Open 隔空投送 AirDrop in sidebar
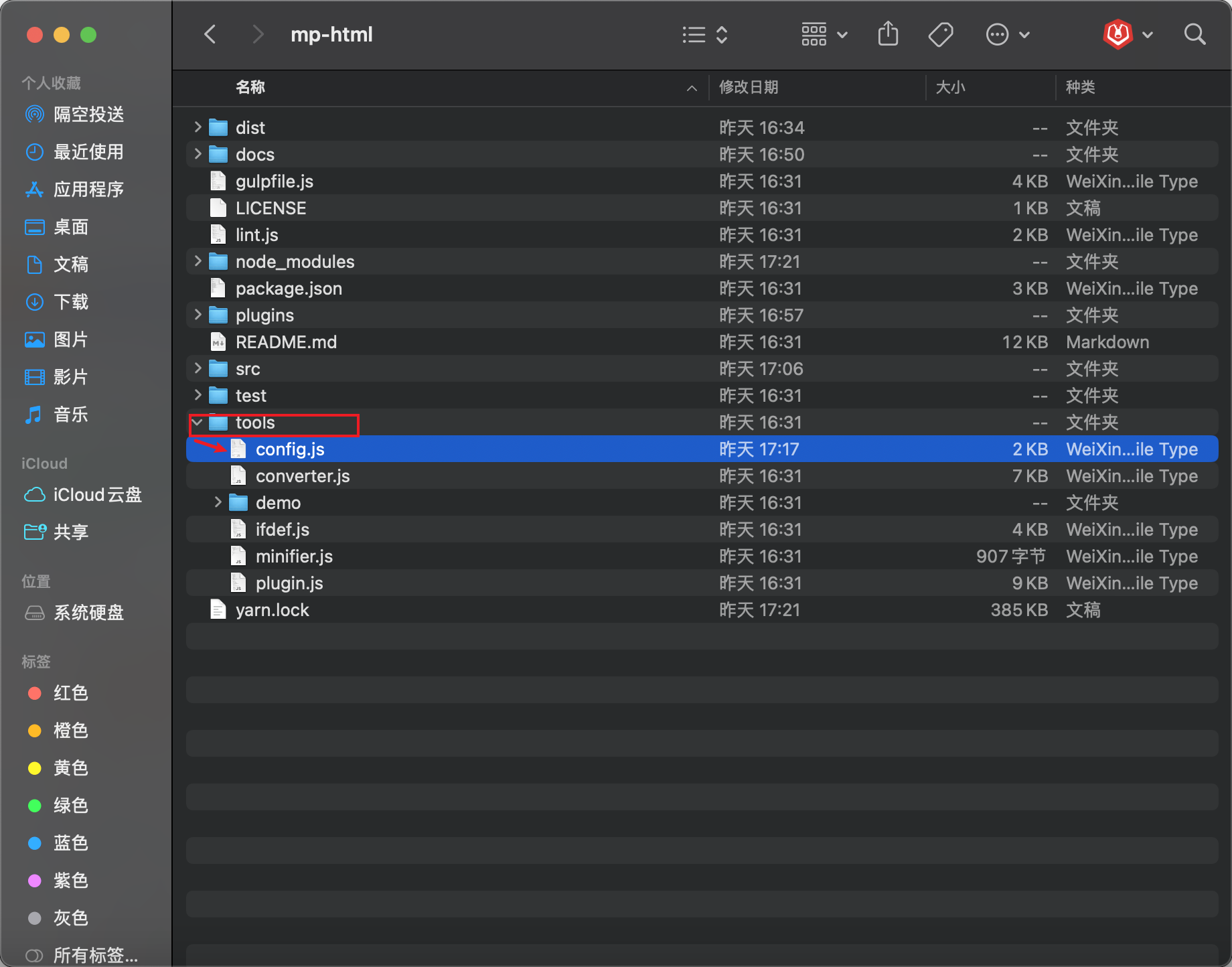This screenshot has height=967, width=1232. [x=75, y=115]
